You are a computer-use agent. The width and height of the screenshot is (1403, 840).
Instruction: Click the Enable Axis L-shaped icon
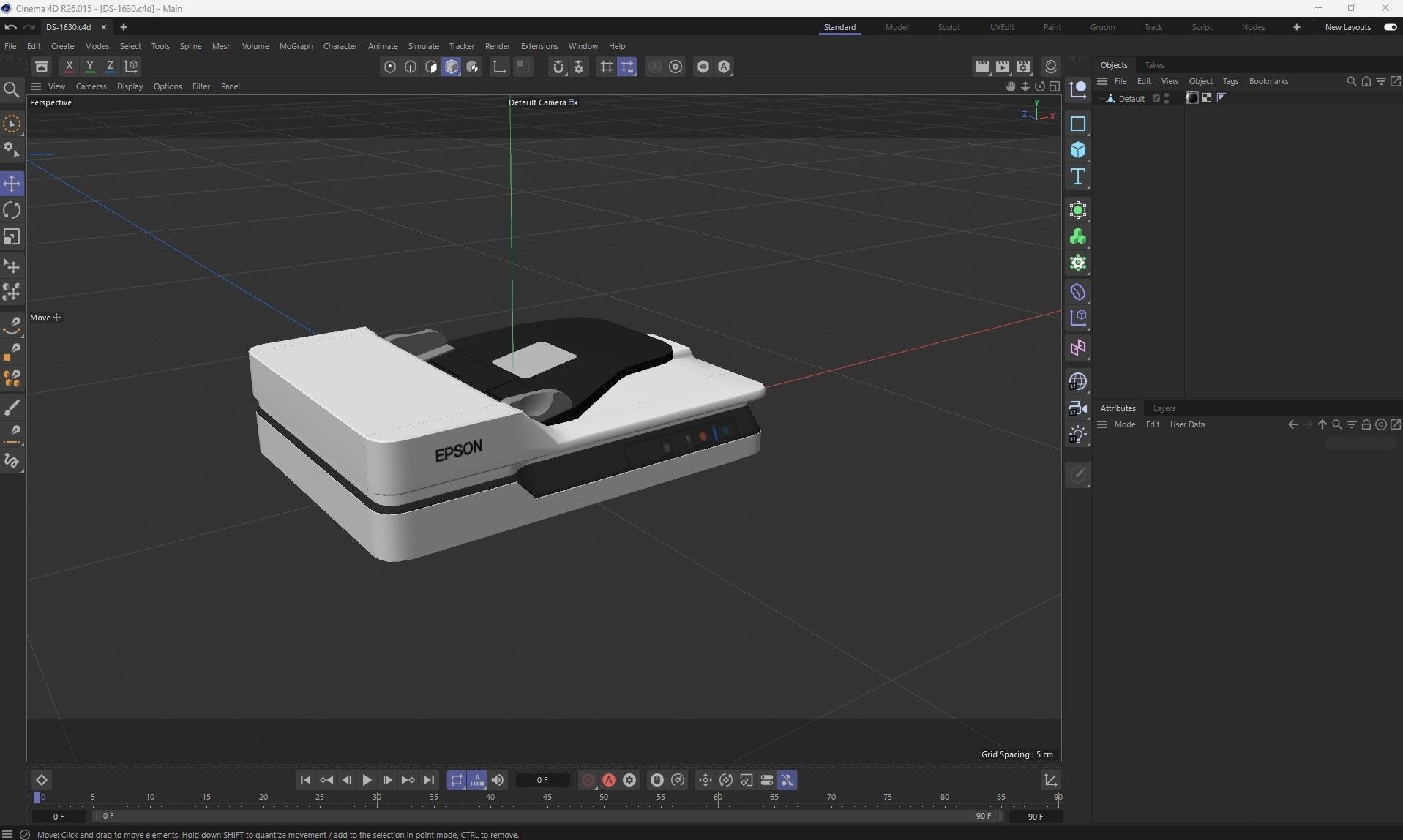point(500,67)
